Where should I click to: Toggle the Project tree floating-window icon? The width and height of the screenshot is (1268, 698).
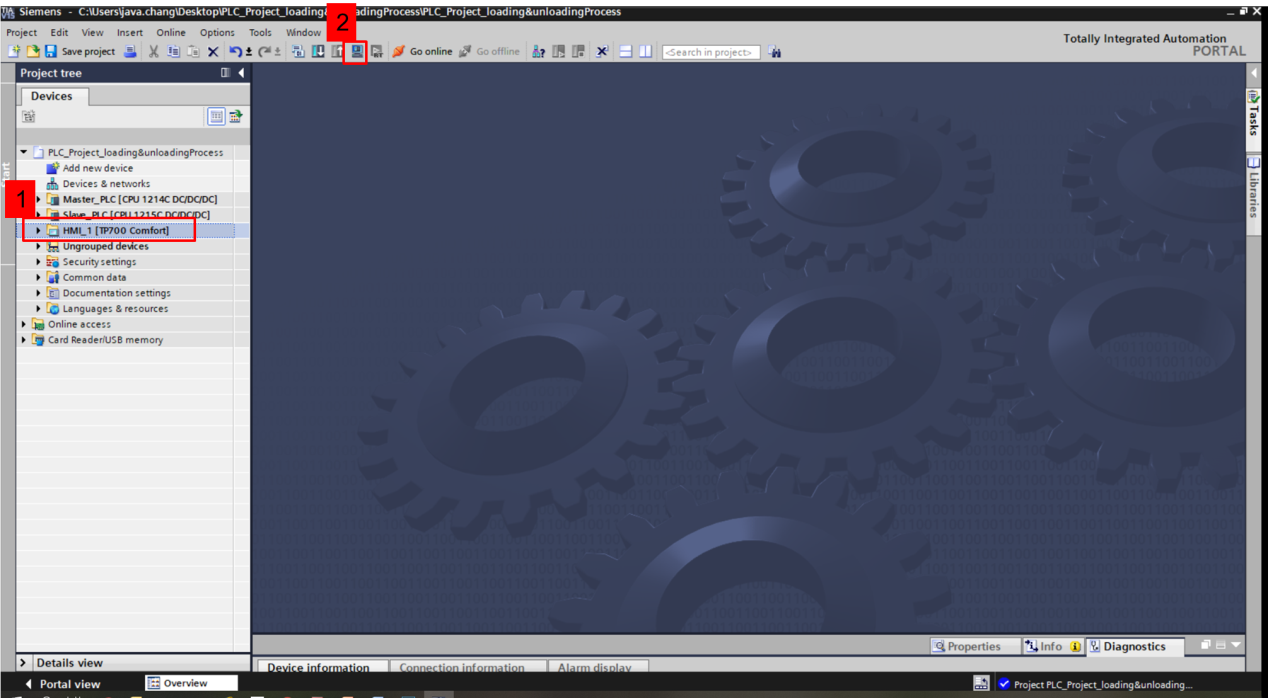pos(225,73)
